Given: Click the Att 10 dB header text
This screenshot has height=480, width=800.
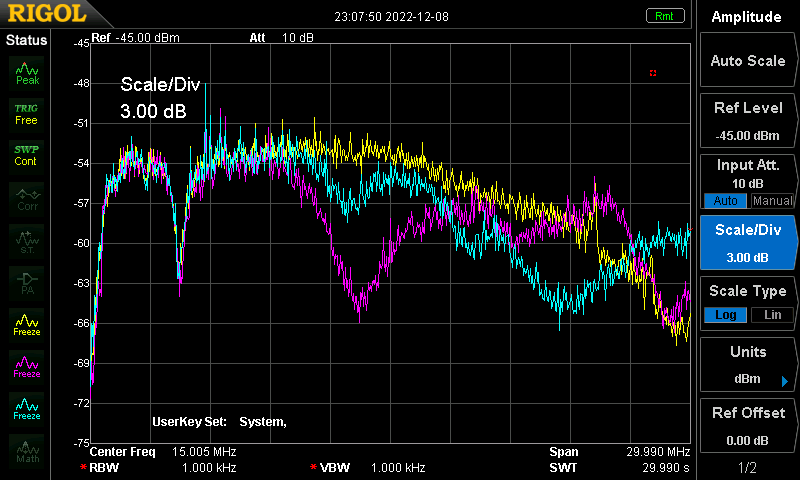Looking at the screenshot, I should (x=281, y=37).
